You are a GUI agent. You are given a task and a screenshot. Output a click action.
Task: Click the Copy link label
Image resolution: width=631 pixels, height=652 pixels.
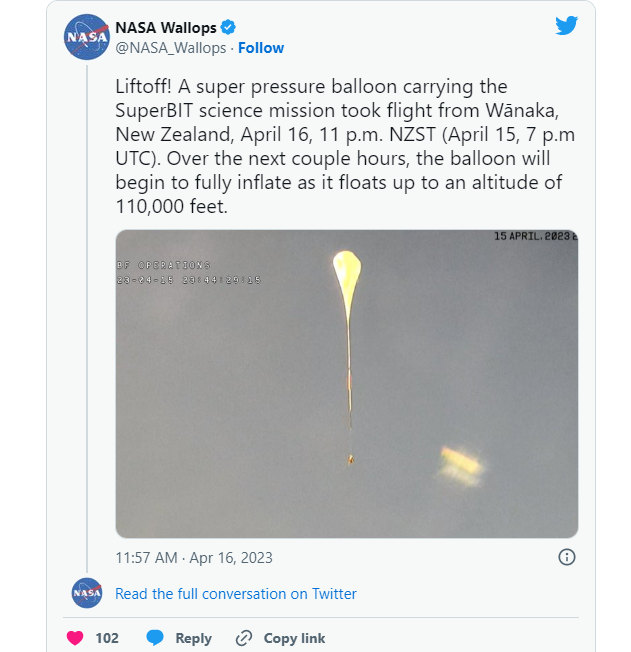(x=294, y=638)
